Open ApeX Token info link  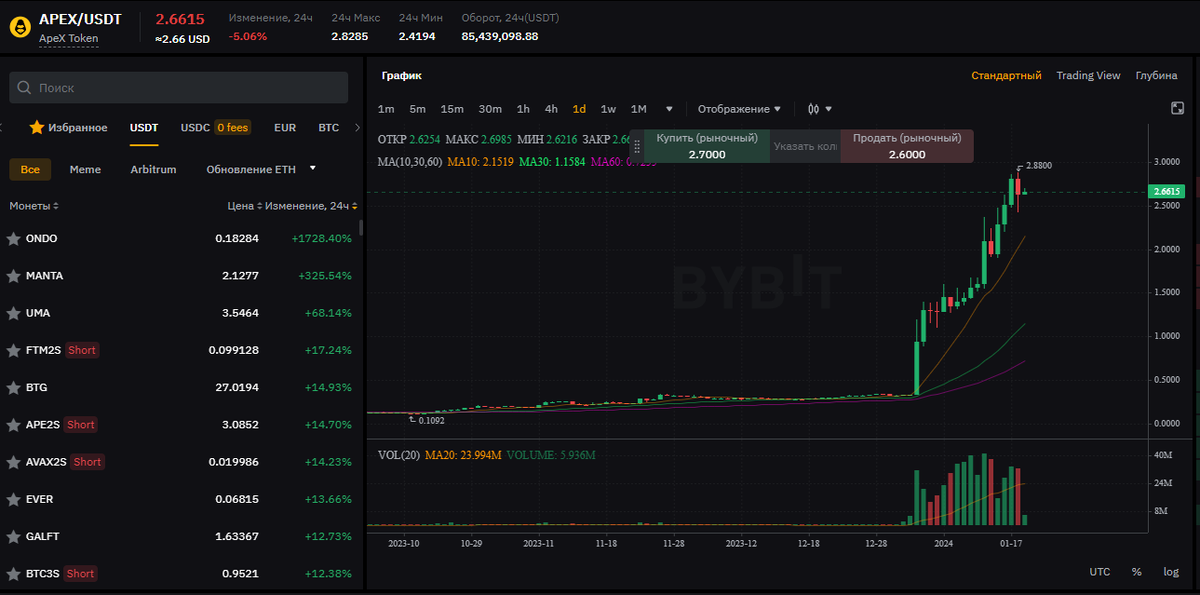pyautogui.click(x=69, y=39)
